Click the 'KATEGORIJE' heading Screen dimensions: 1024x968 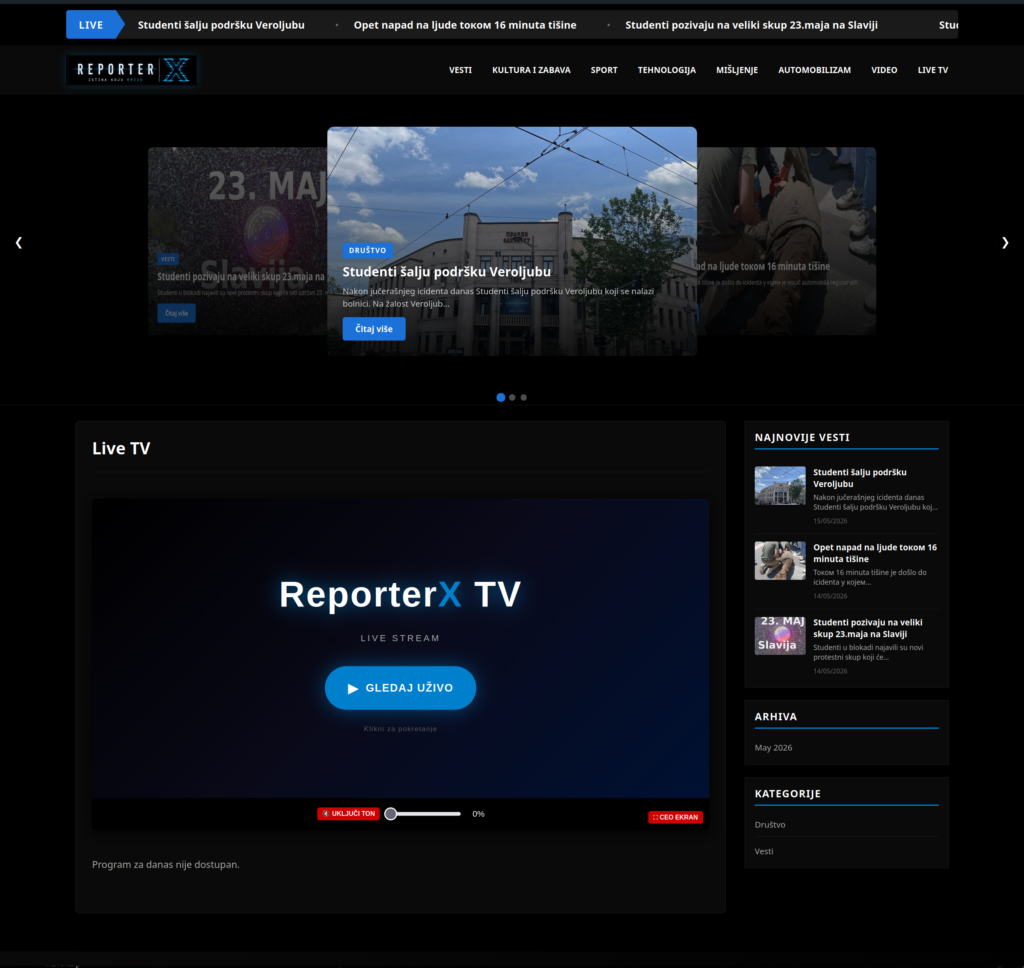(788, 794)
